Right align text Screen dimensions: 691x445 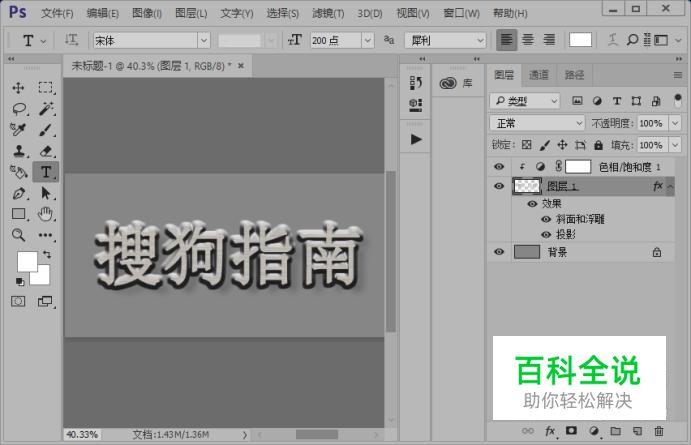pos(549,40)
